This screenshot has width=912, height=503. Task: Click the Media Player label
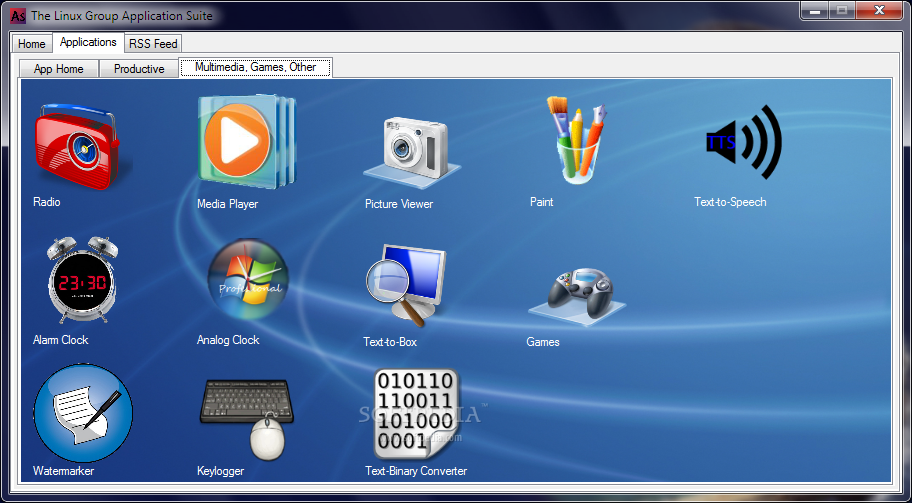(x=227, y=205)
